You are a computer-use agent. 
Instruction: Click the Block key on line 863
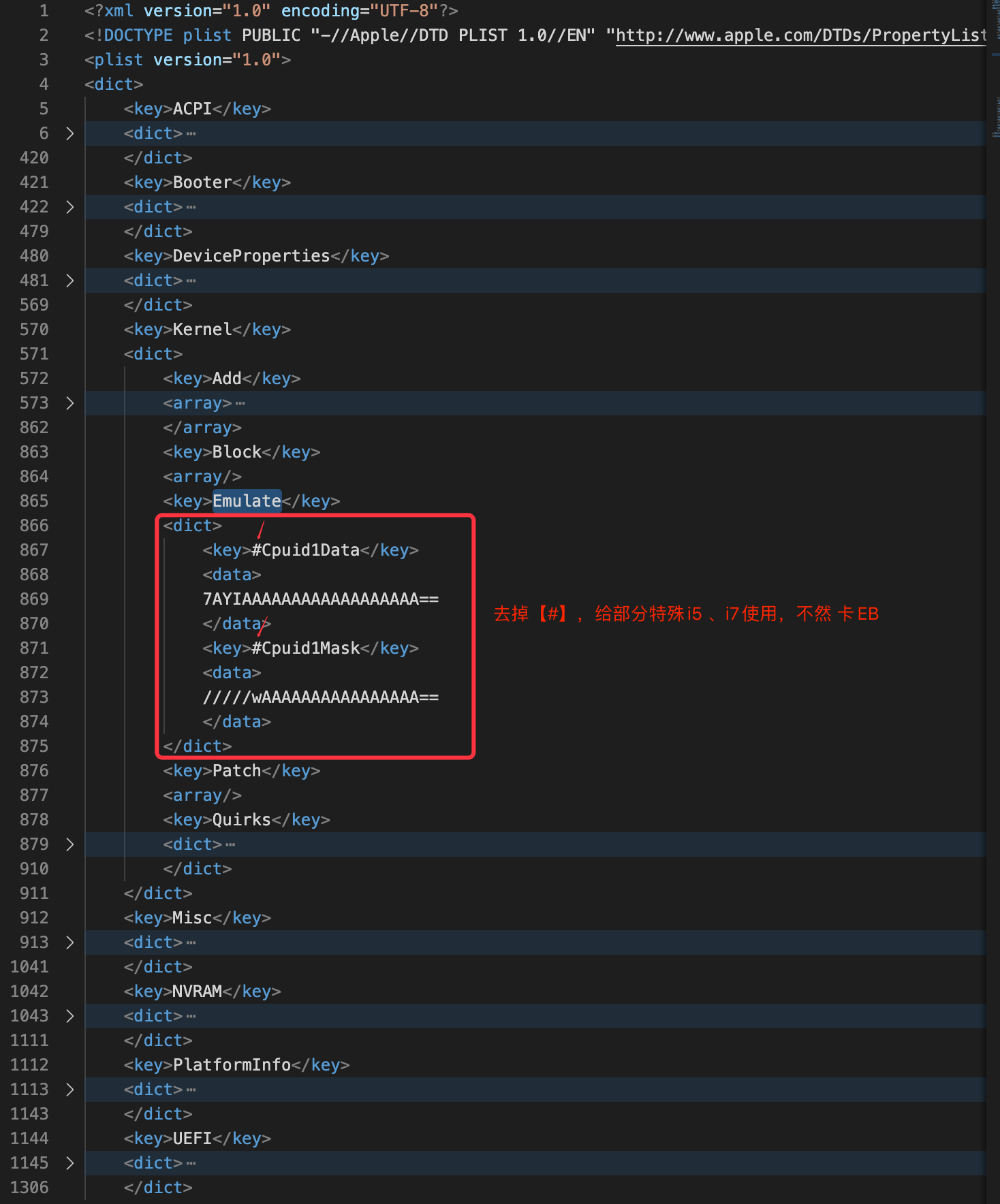click(237, 452)
